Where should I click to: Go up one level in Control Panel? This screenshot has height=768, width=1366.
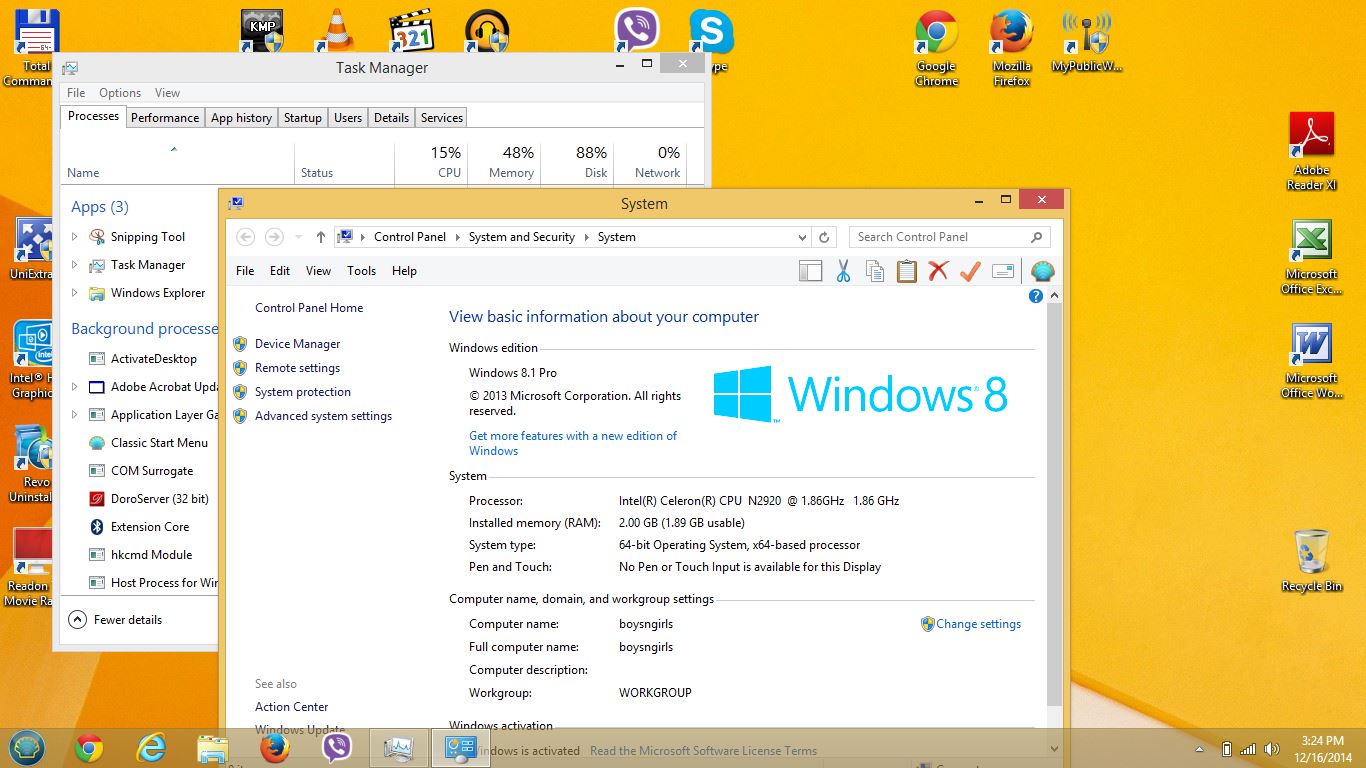(320, 237)
